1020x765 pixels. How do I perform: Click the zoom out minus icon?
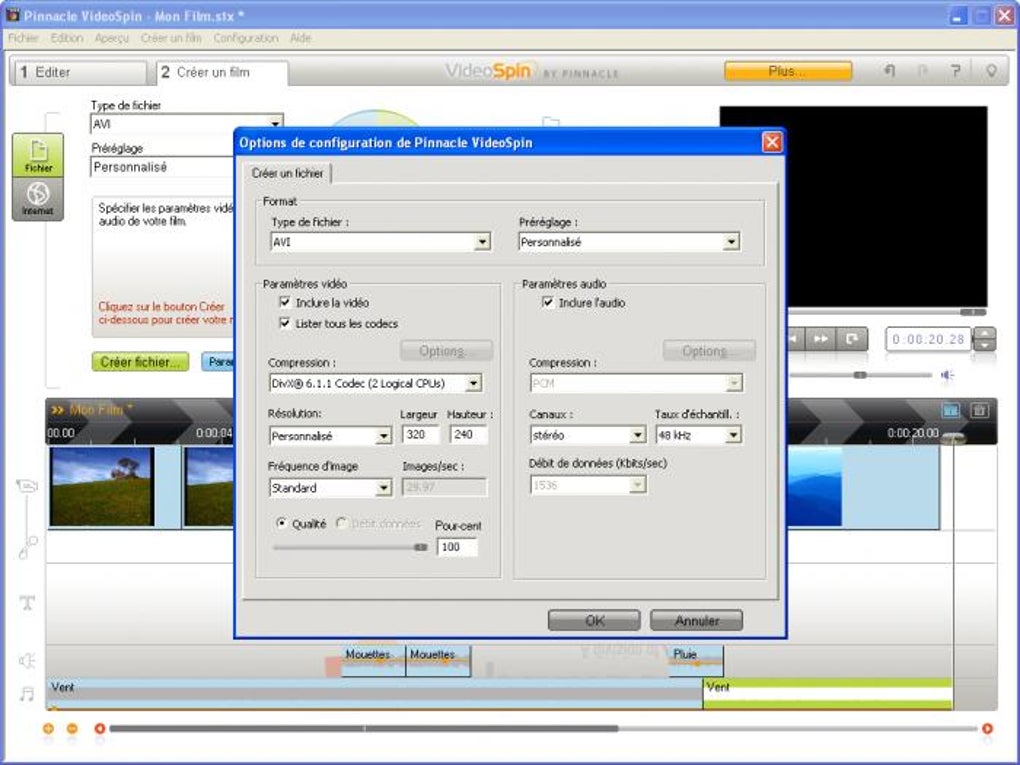pos(72,729)
